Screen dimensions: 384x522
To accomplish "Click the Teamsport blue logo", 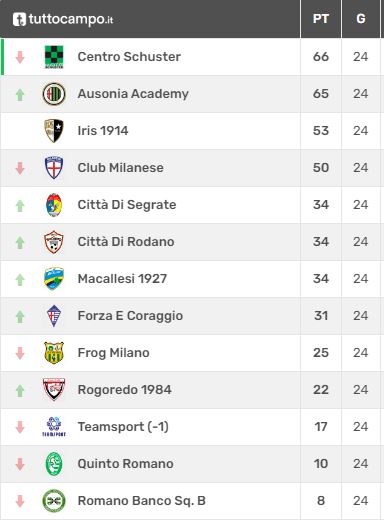I will tap(54, 427).
